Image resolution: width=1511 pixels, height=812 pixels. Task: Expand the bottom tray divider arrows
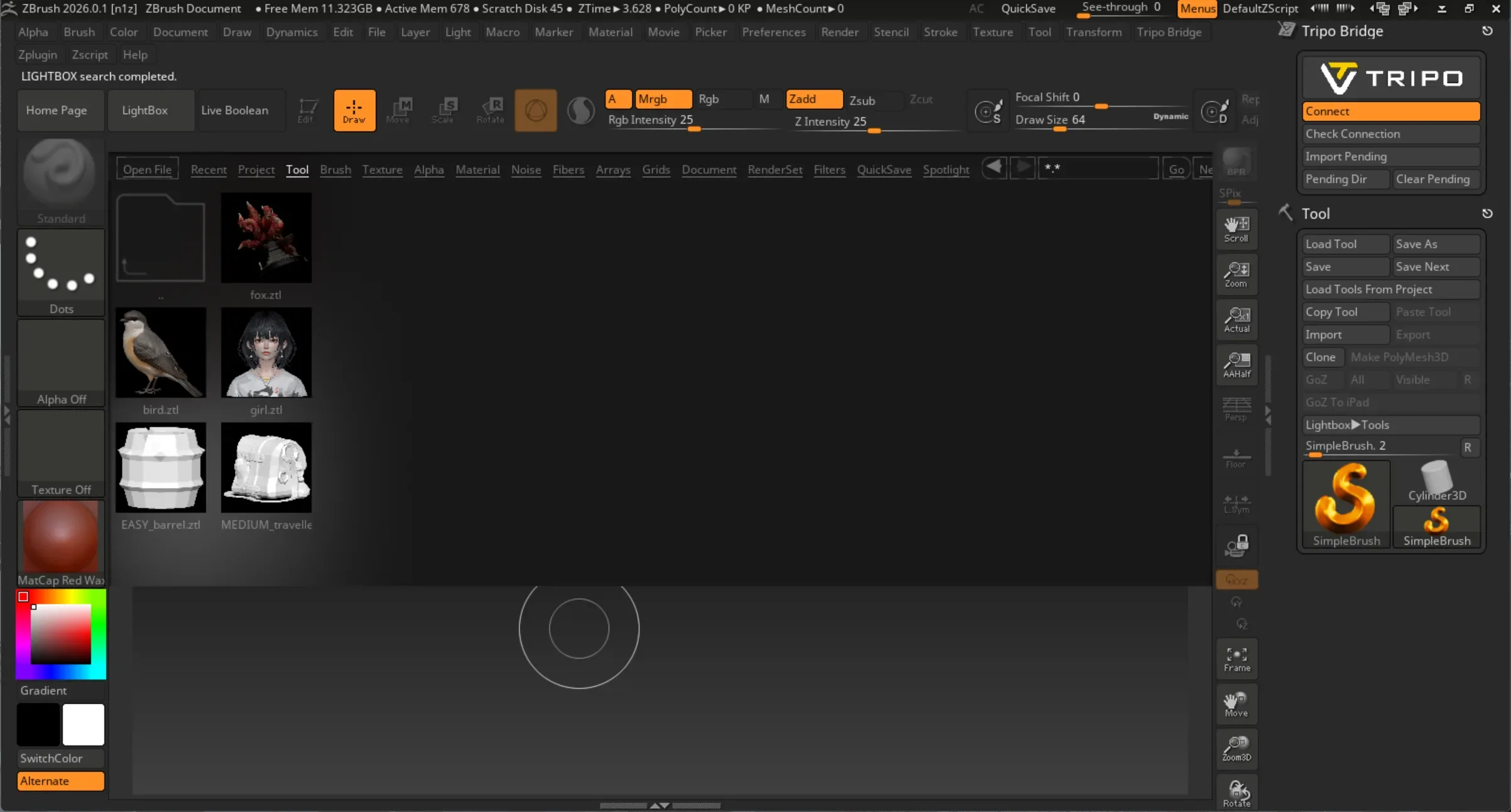(660, 805)
